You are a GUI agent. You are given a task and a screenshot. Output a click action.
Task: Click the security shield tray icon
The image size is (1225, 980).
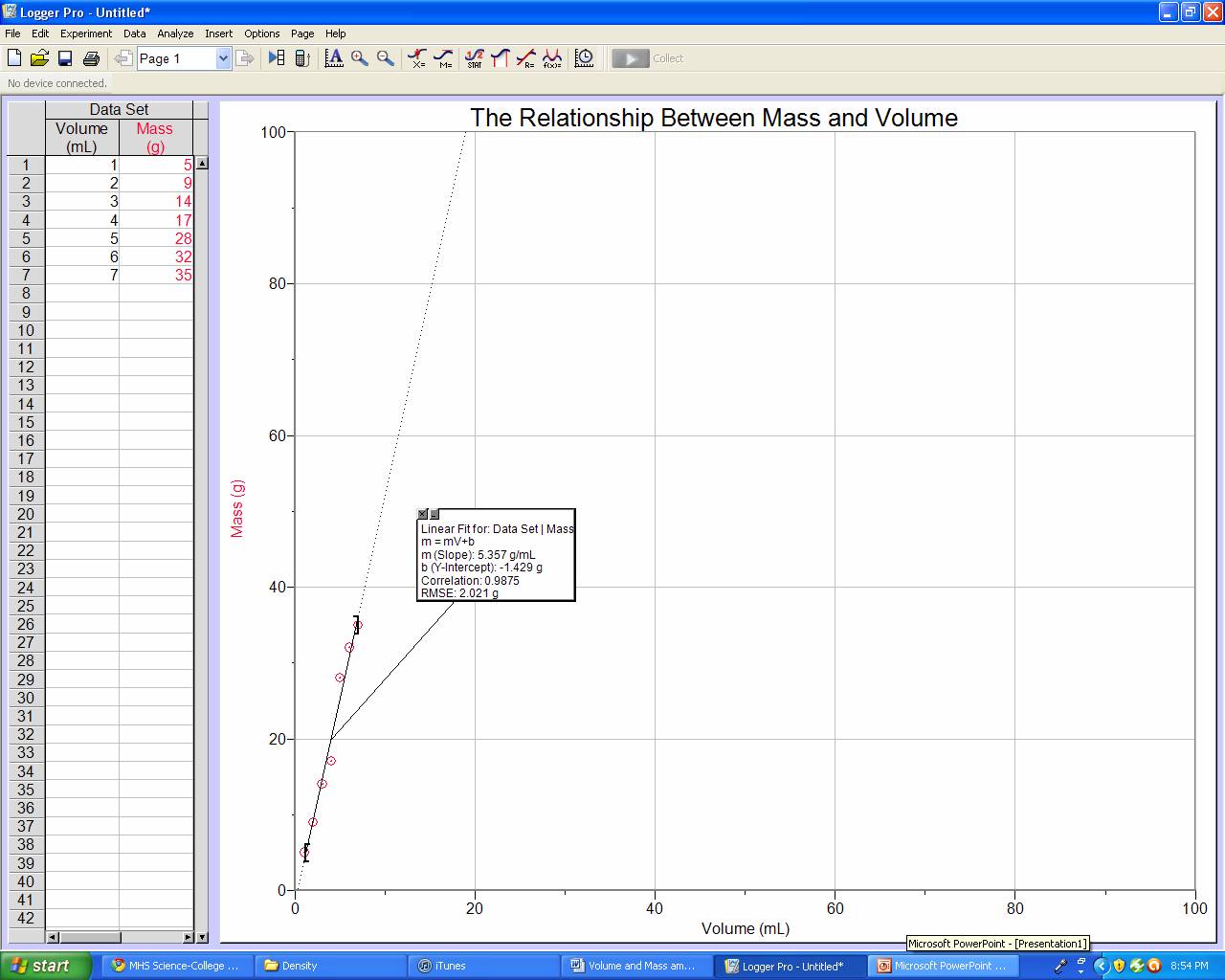pyautogui.click(x=1119, y=966)
